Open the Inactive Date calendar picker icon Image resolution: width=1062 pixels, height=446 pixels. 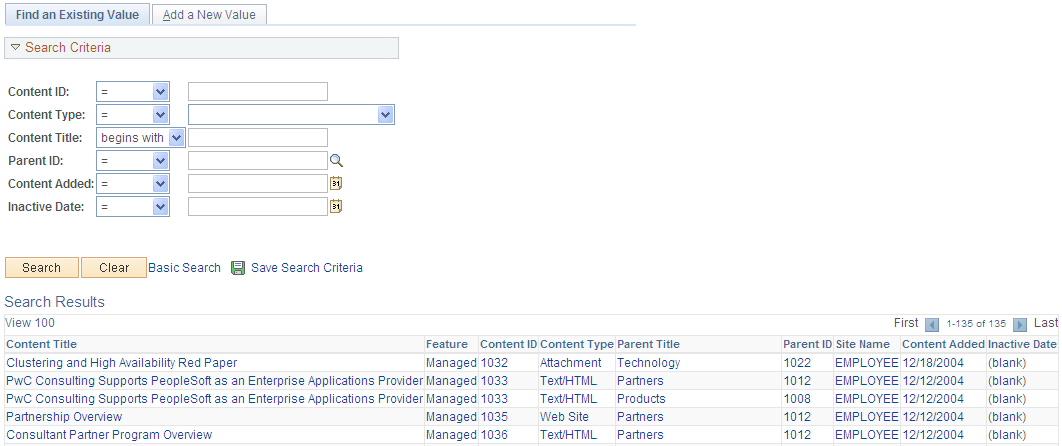(336, 206)
